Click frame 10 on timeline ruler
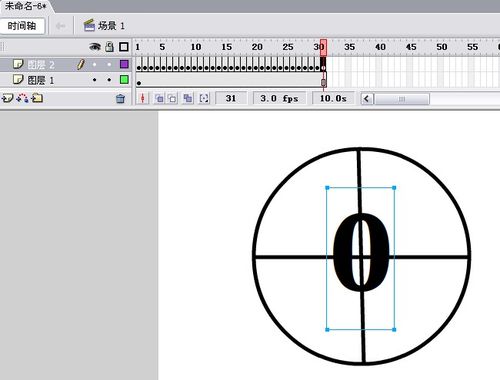The height and width of the screenshot is (380, 500). click(196, 47)
